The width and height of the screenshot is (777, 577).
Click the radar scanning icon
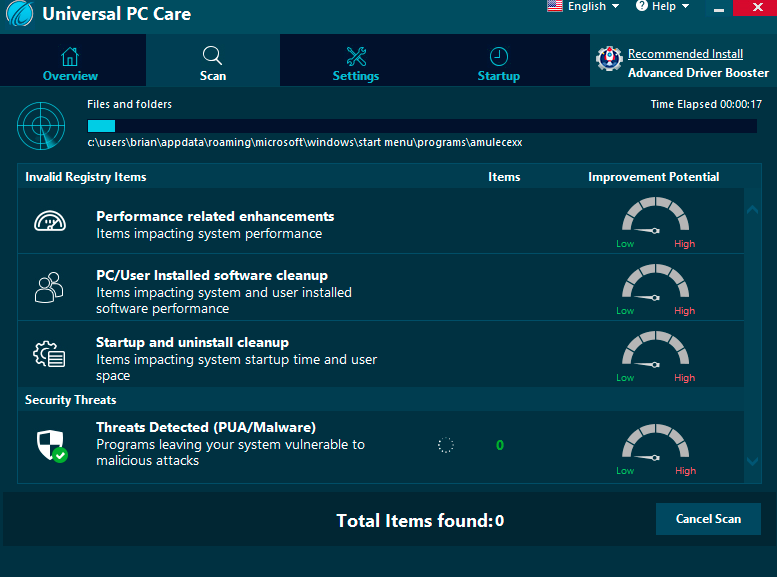[x=41, y=126]
